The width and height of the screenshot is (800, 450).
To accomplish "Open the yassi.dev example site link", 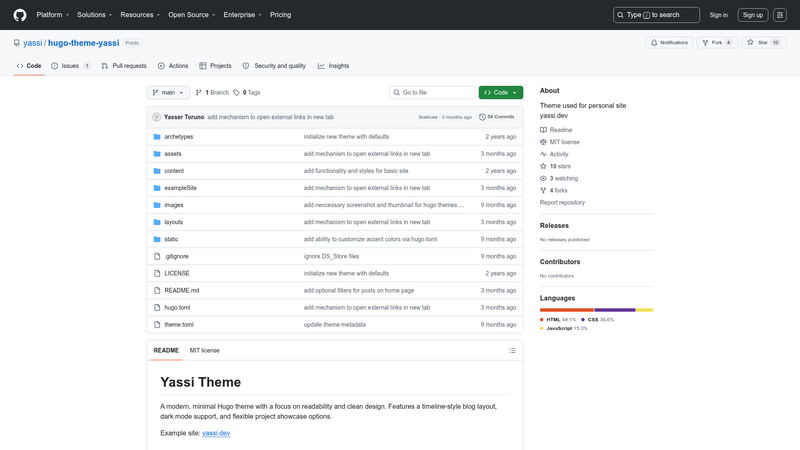I will click(x=216, y=433).
